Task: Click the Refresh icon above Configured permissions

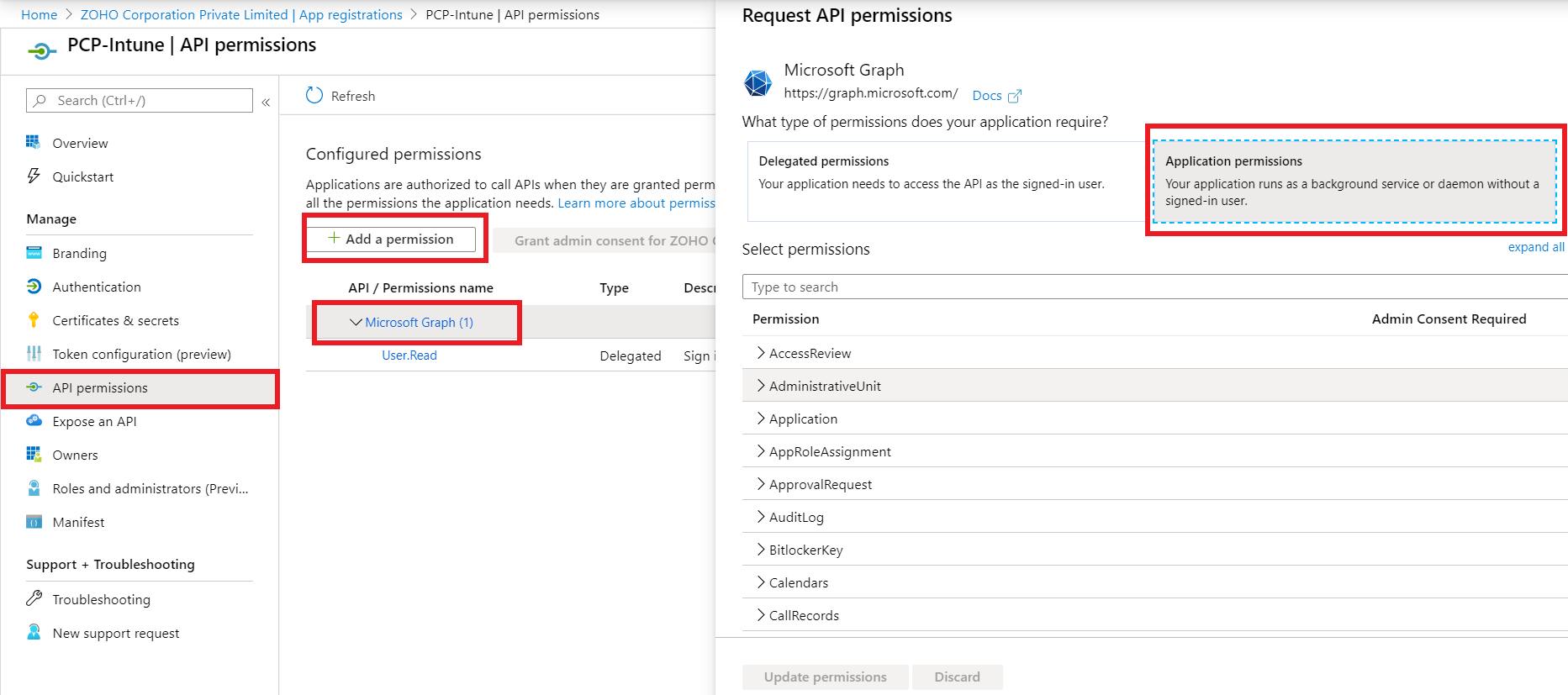Action: tap(314, 95)
